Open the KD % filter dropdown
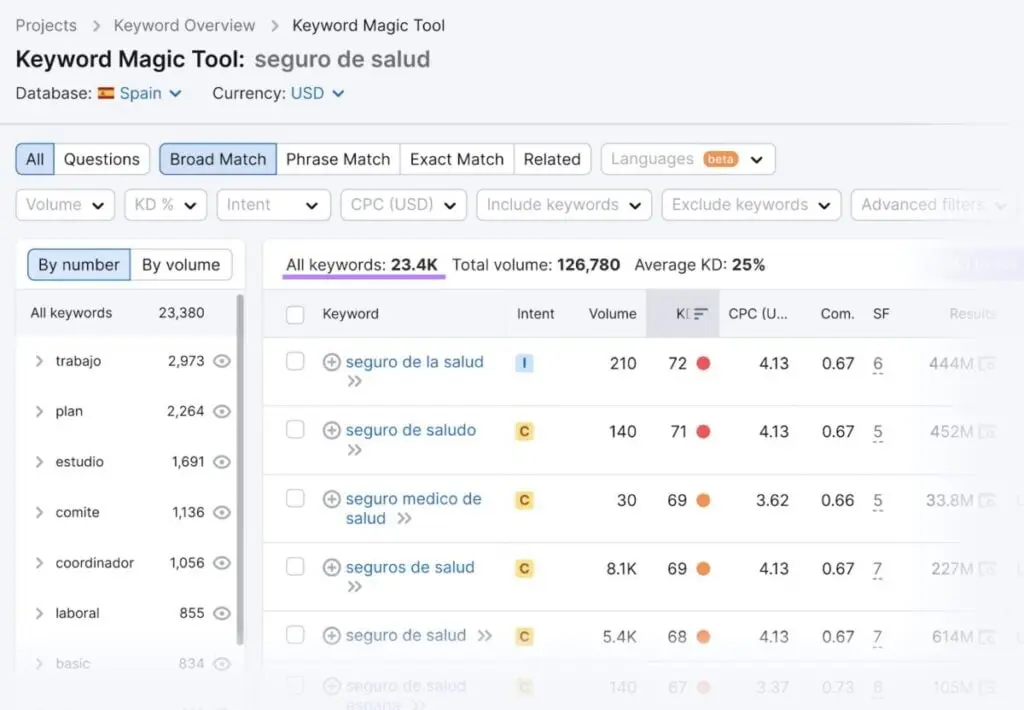 (x=166, y=205)
